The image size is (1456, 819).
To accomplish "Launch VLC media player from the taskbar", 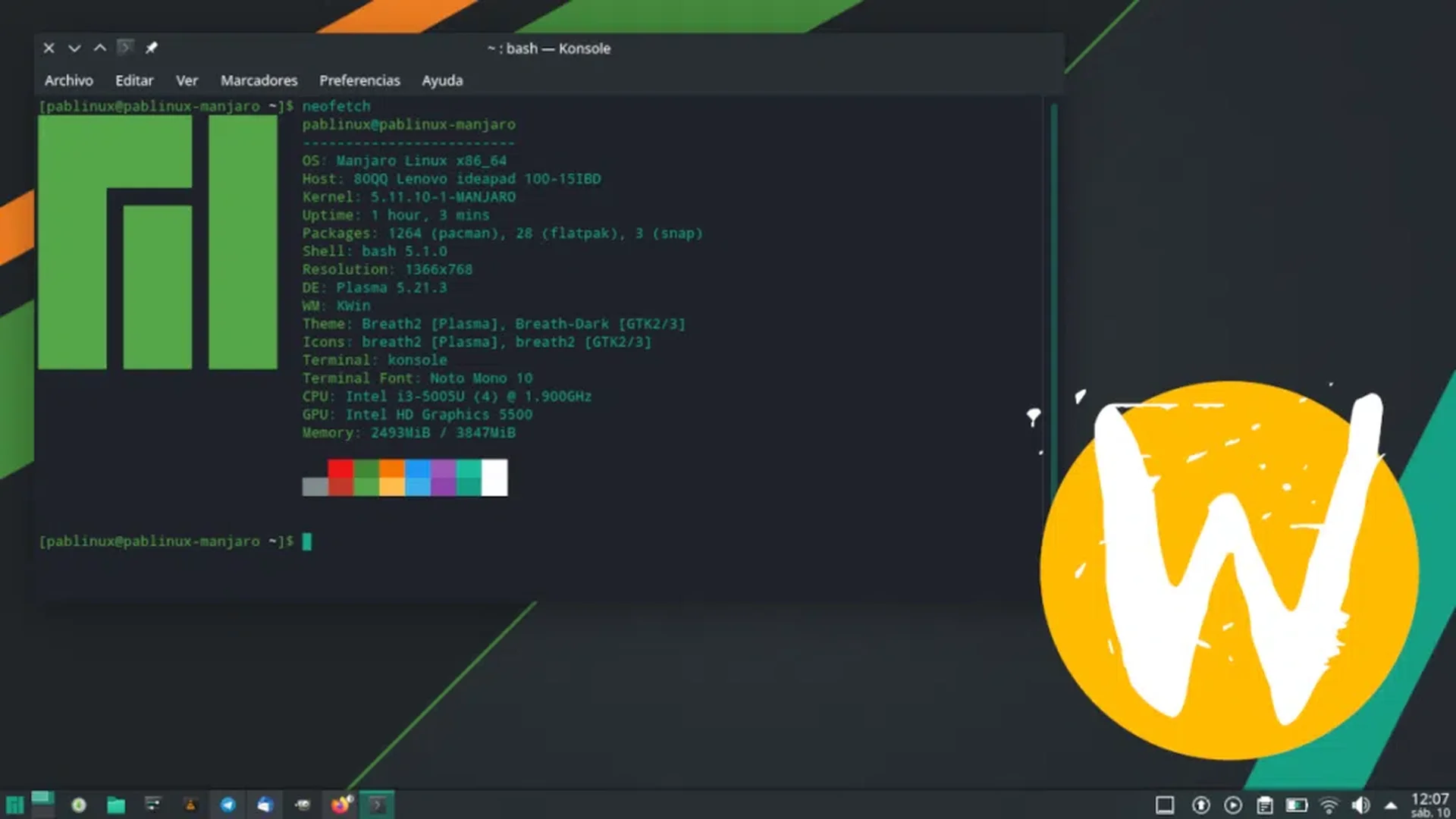I will point(190,805).
